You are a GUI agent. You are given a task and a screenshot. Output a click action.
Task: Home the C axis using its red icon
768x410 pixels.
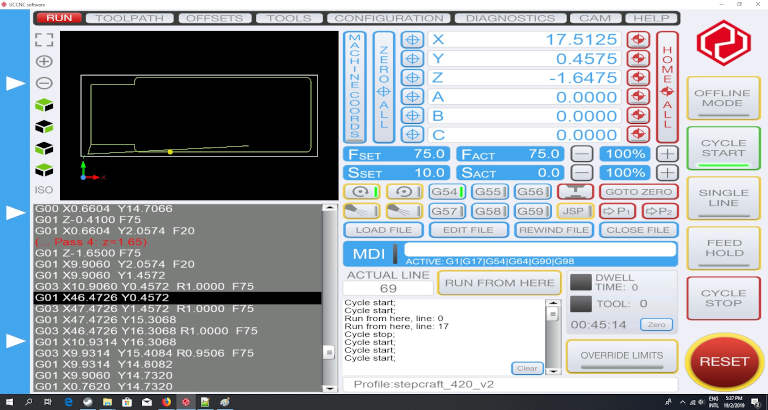coord(638,134)
